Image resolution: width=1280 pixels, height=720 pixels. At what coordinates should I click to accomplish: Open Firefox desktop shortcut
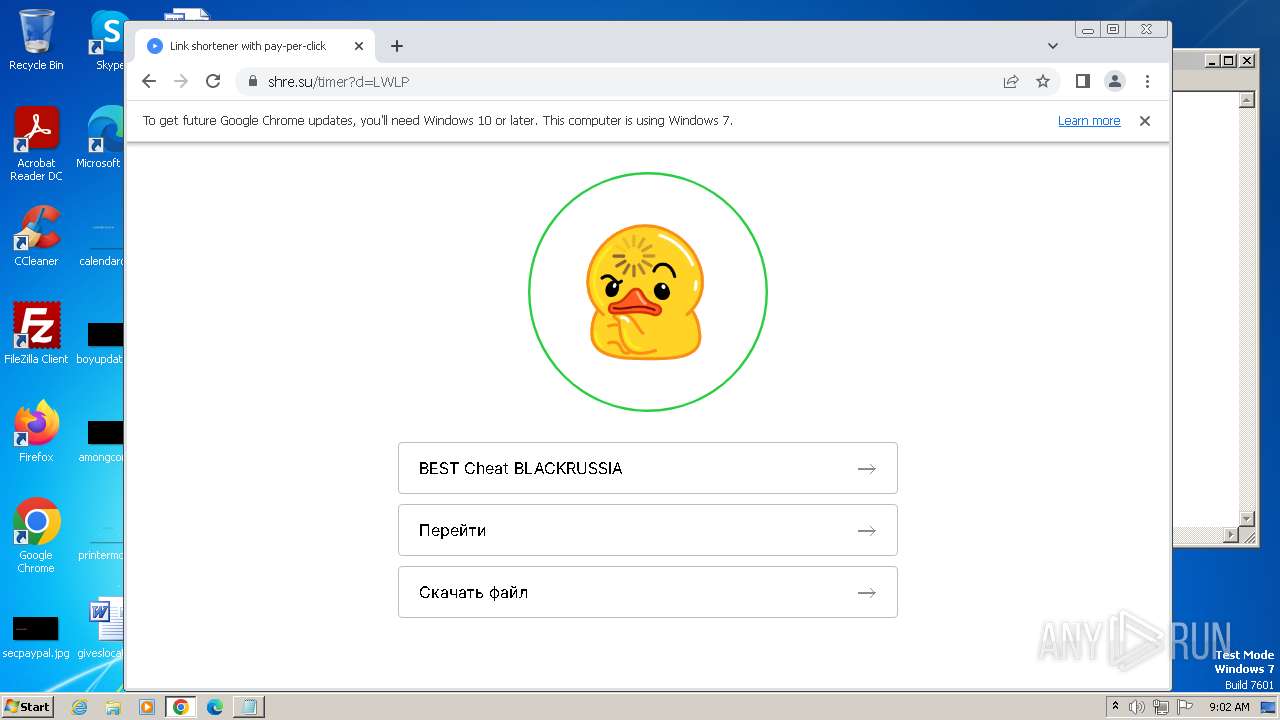36,432
